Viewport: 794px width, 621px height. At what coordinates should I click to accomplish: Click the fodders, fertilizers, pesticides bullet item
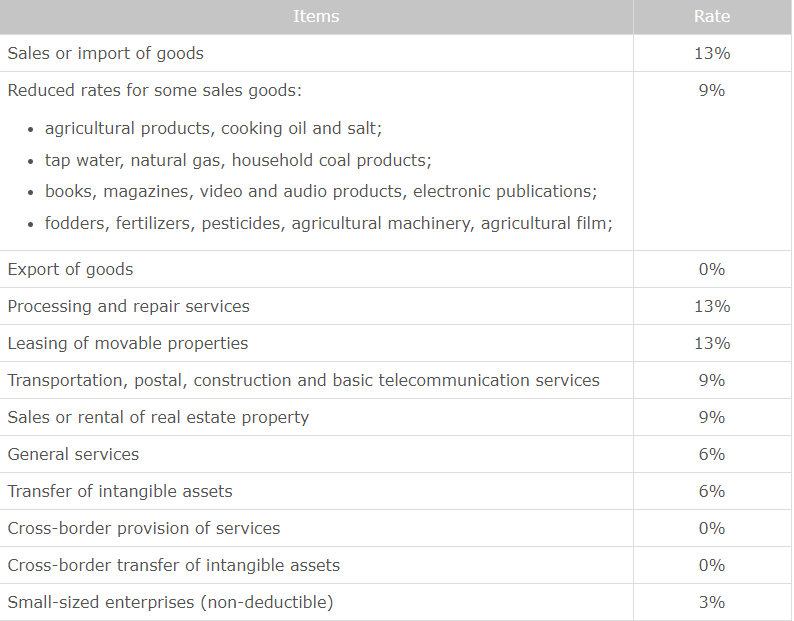(x=328, y=223)
